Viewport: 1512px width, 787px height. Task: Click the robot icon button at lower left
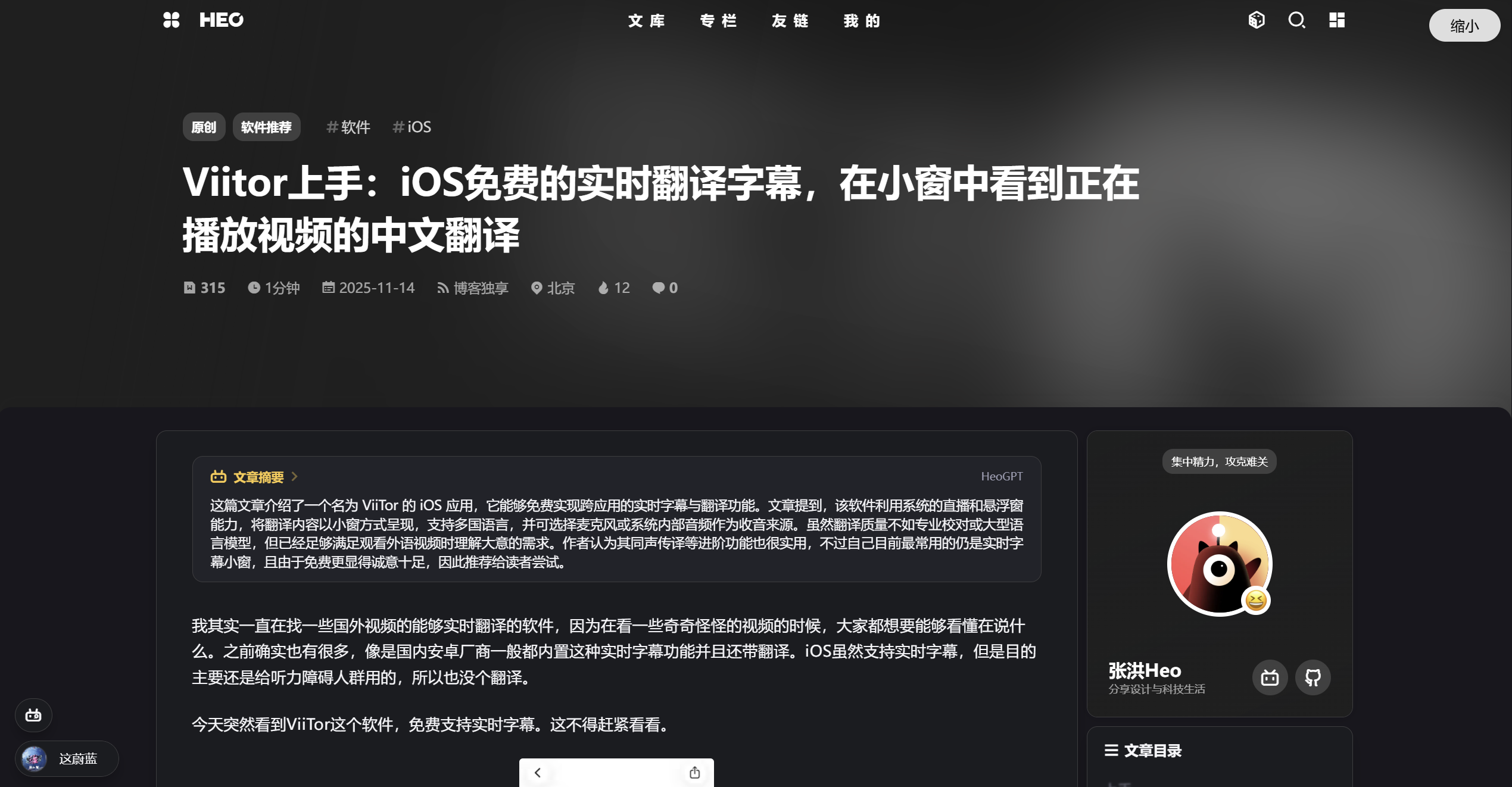point(33,715)
